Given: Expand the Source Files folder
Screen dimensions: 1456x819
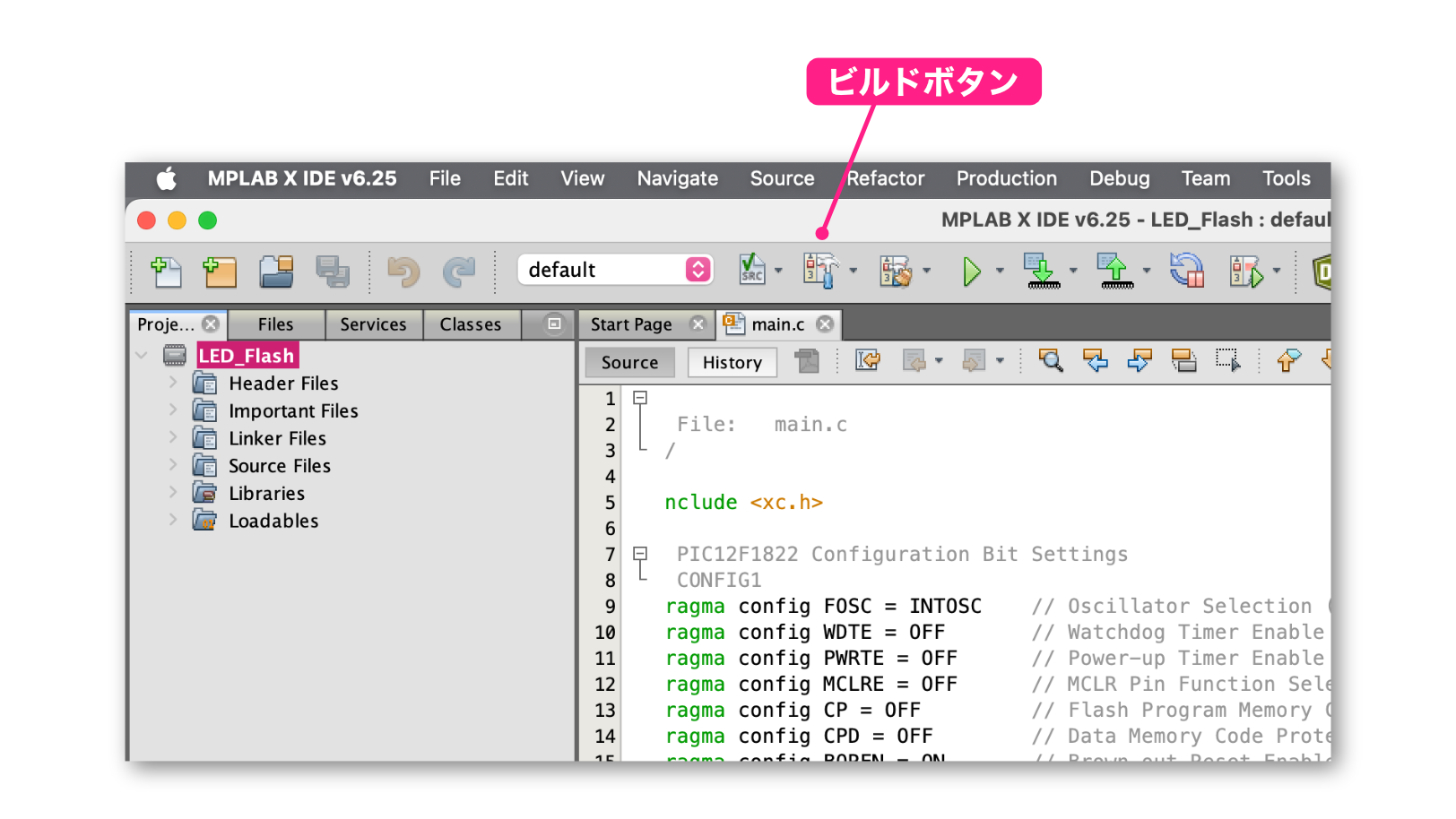Looking at the screenshot, I should click(x=173, y=465).
